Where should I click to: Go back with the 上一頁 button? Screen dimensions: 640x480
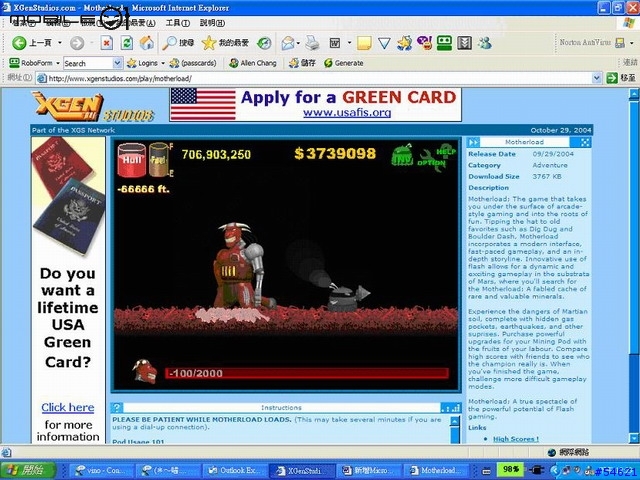[31, 42]
